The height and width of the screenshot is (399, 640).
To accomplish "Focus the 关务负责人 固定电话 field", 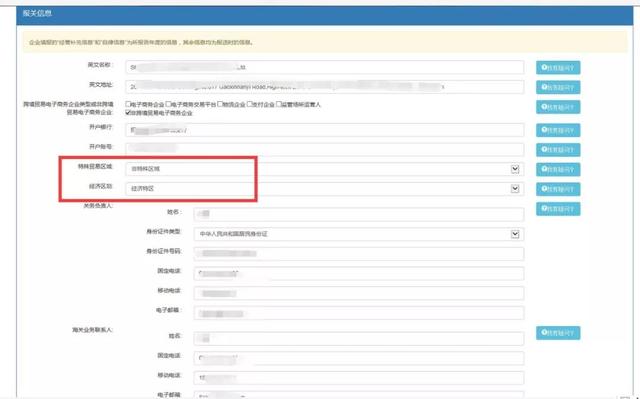I will (x=359, y=273).
